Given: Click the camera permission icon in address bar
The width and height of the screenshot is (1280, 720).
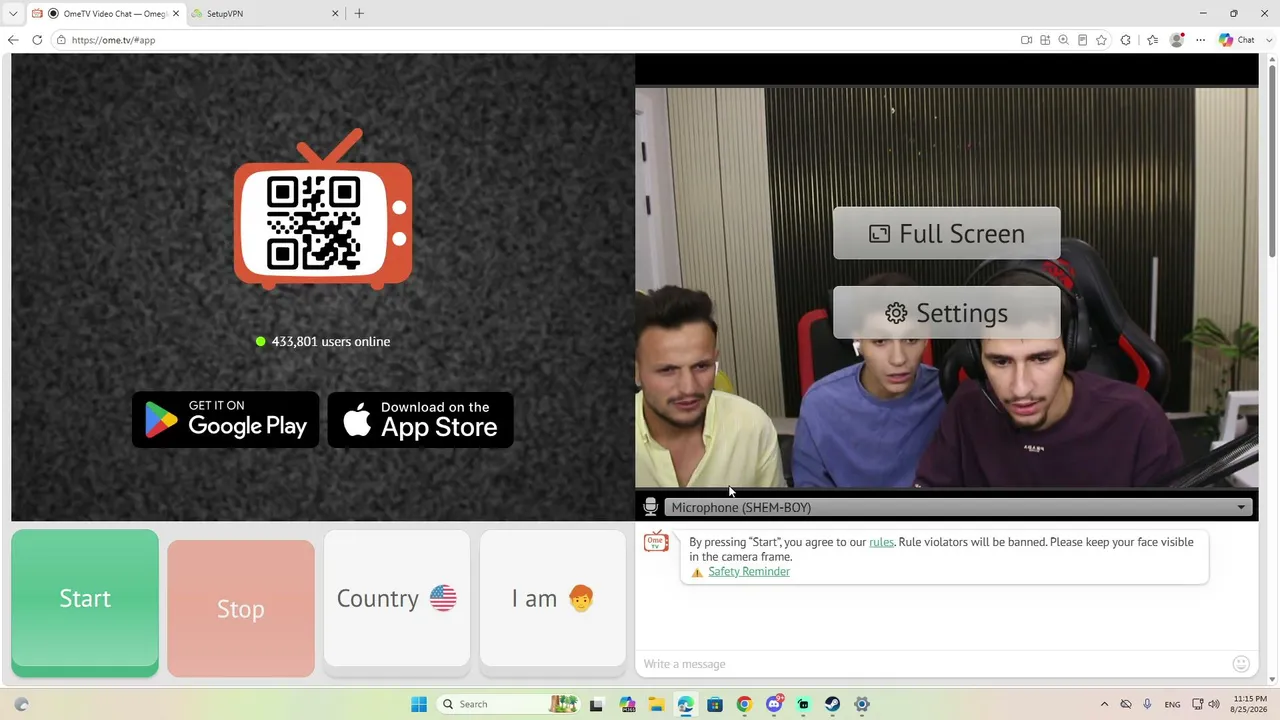Looking at the screenshot, I should [1026, 40].
